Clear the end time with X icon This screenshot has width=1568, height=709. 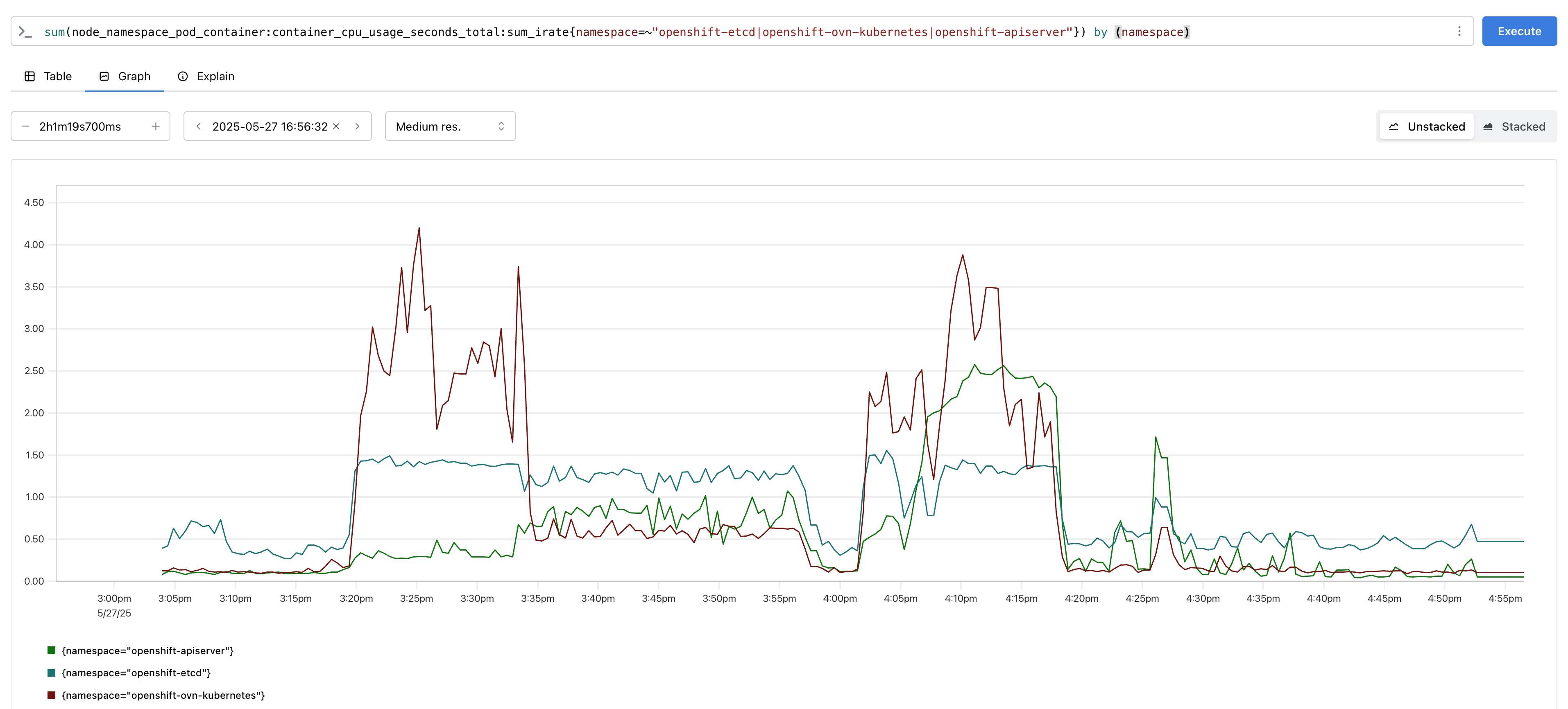[336, 126]
